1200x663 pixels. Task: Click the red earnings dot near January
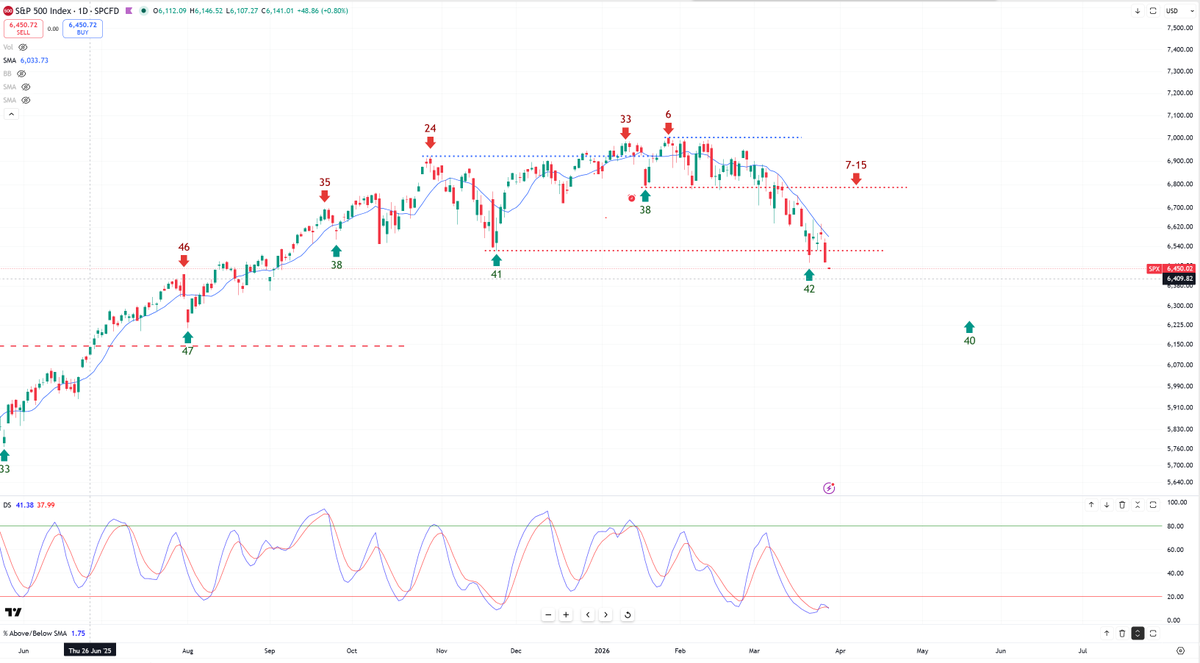pyautogui.click(x=631, y=198)
